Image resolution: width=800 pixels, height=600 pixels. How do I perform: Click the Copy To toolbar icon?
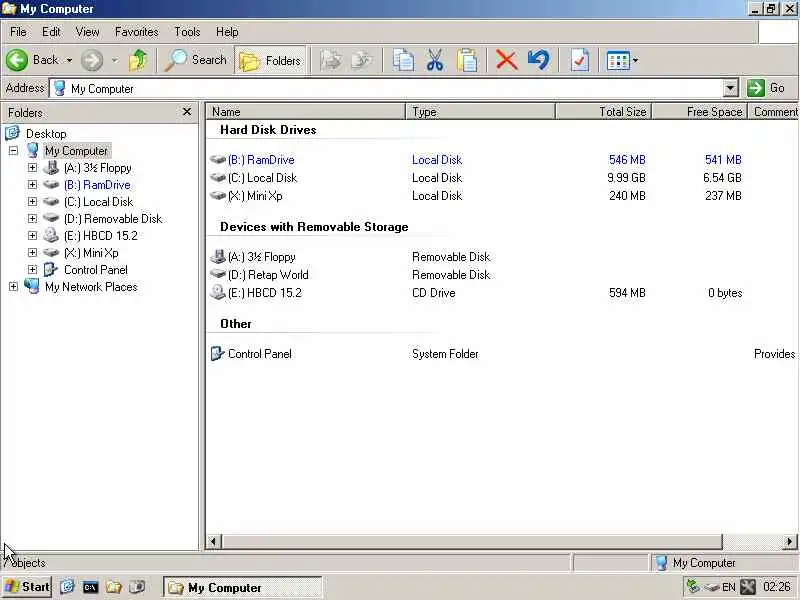click(x=362, y=60)
